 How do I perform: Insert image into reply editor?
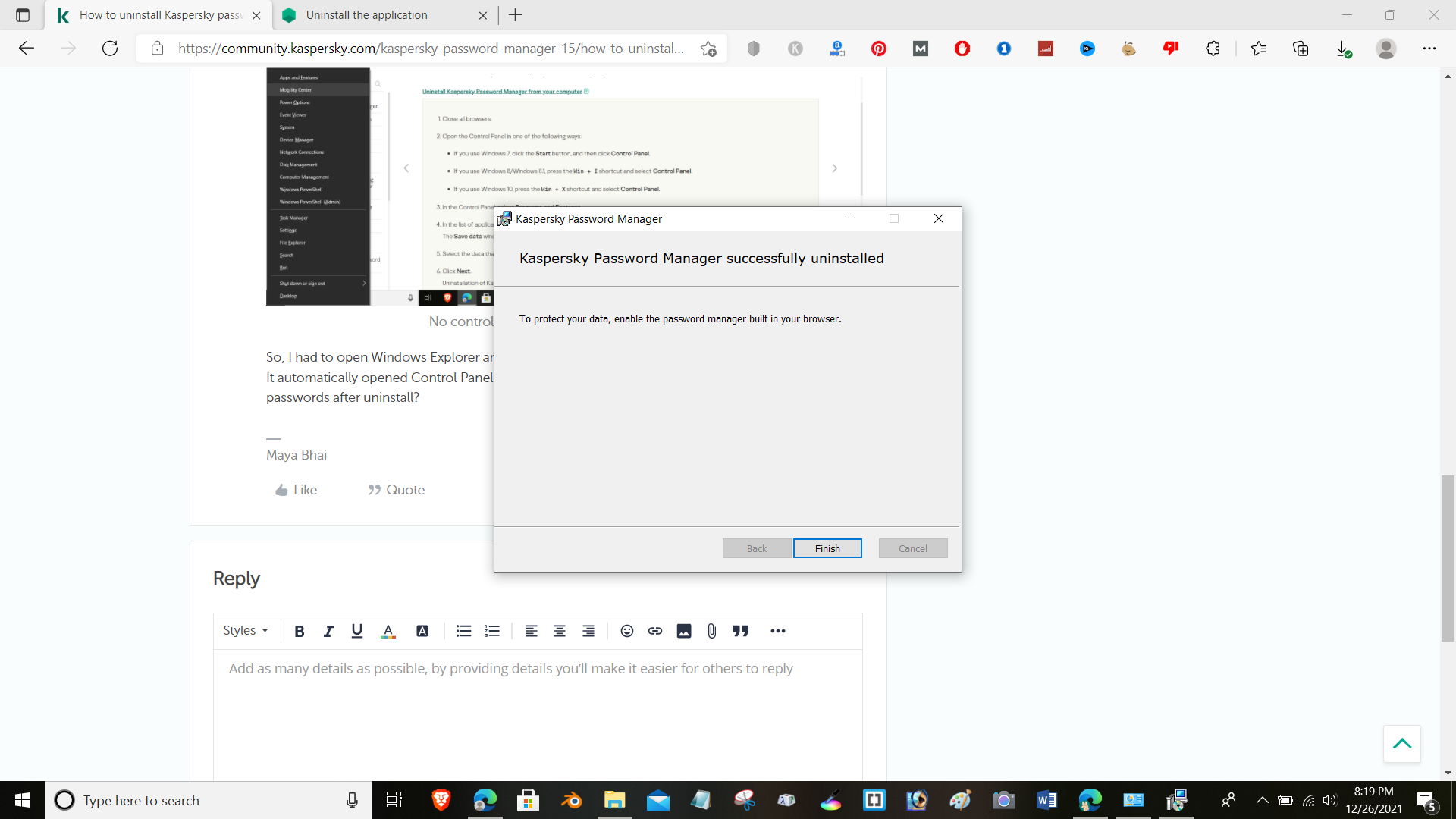683,631
